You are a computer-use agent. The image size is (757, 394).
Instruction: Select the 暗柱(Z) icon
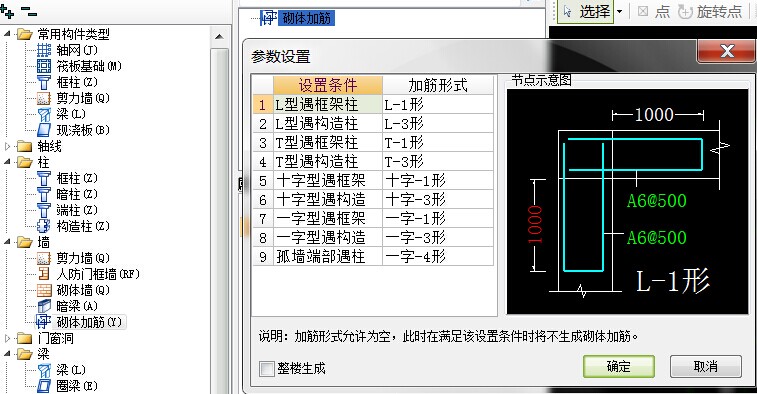[44, 194]
